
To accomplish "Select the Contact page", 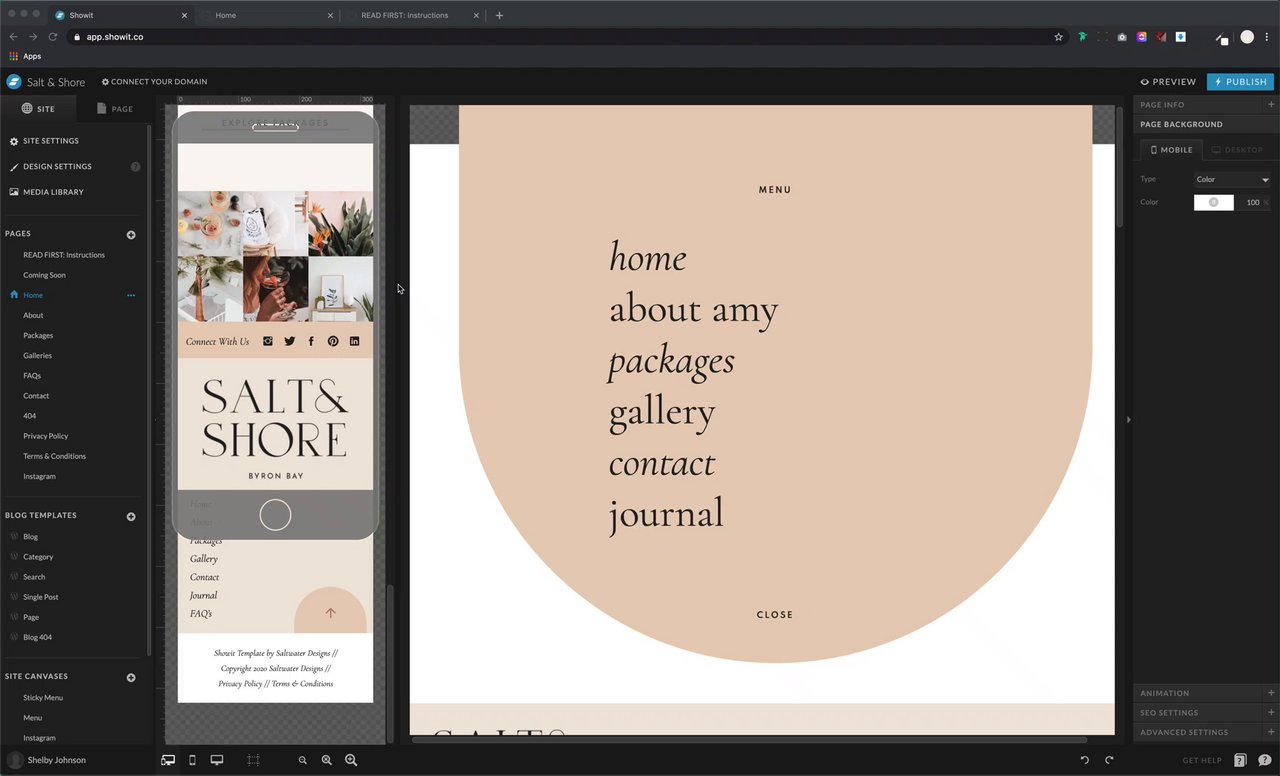I will [x=36, y=396].
